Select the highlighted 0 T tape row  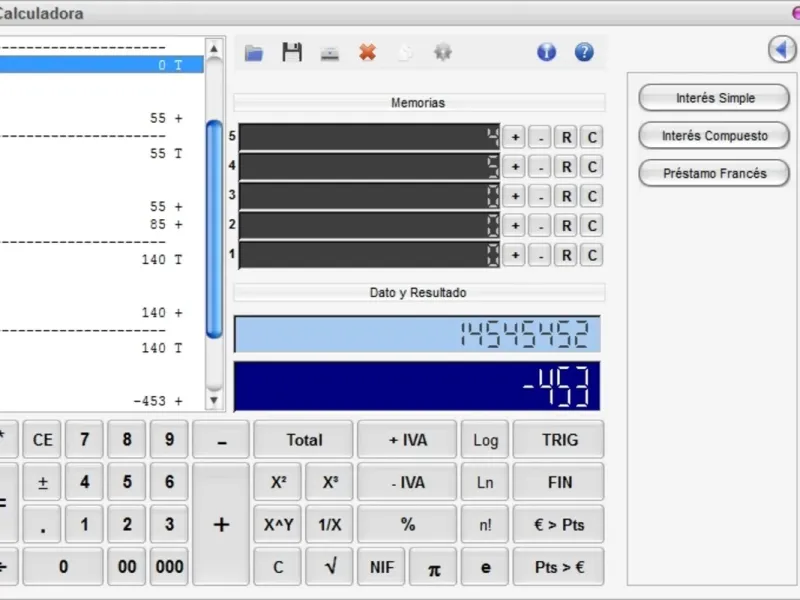coord(100,65)
